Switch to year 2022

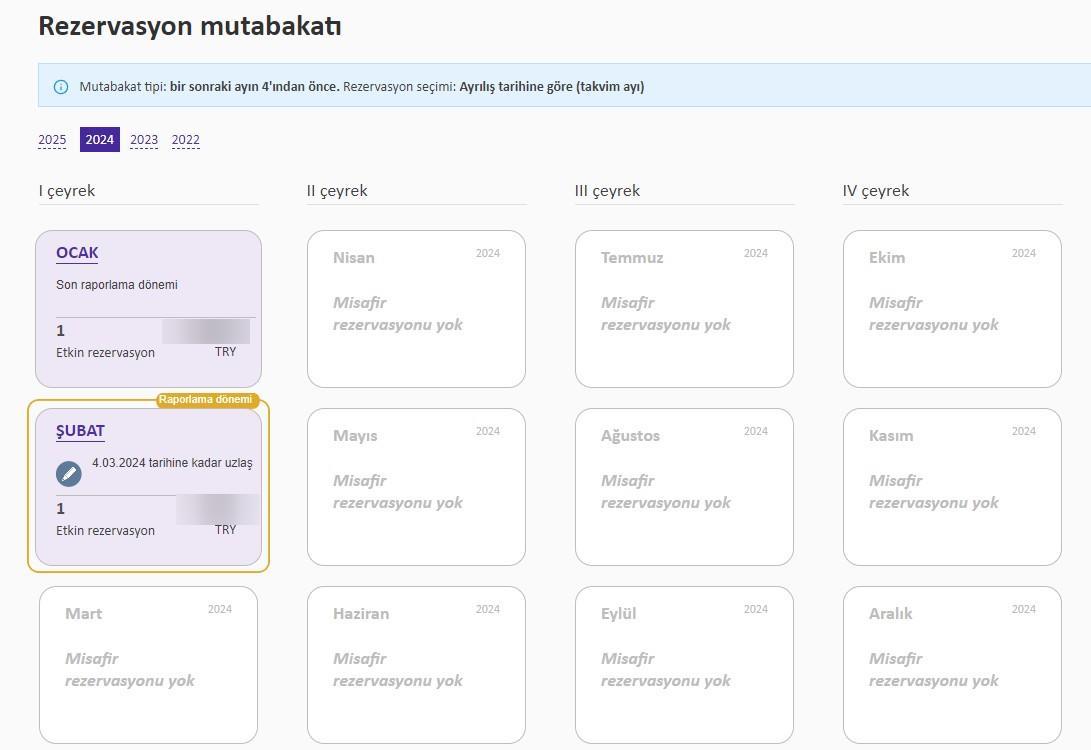186,140
